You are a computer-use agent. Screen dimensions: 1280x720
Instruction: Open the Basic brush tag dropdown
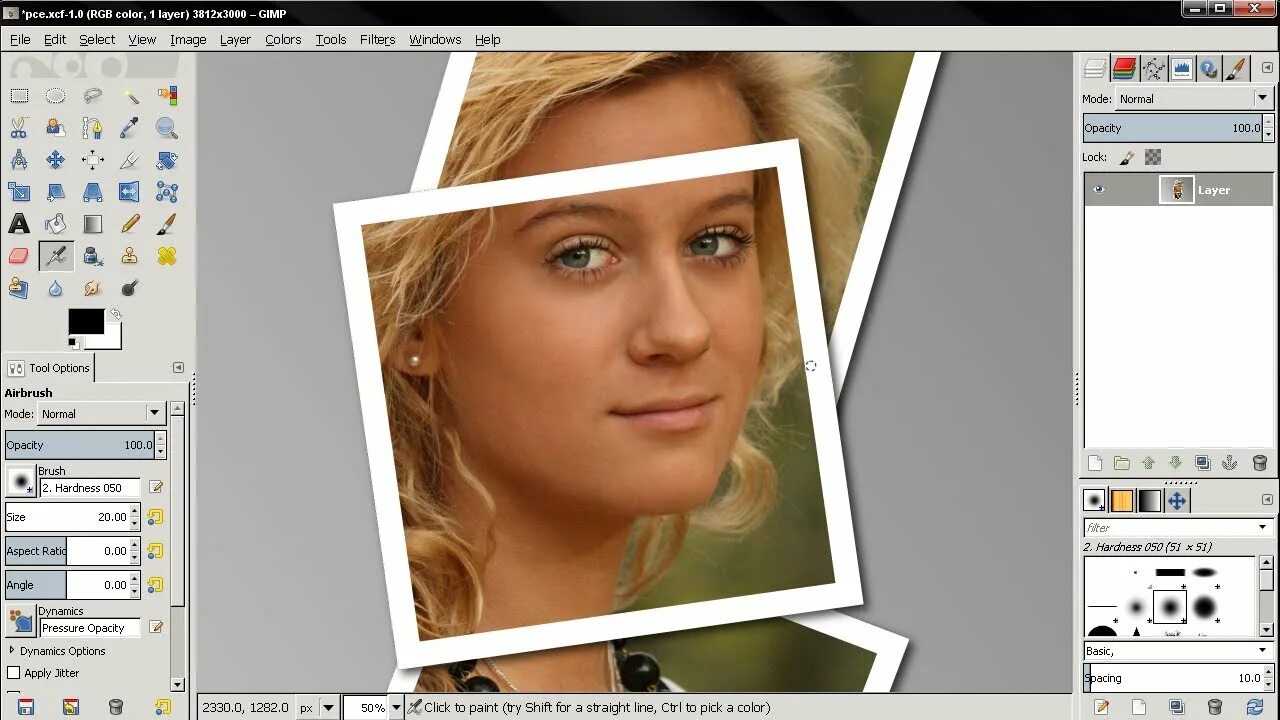tap(1177, 650)
